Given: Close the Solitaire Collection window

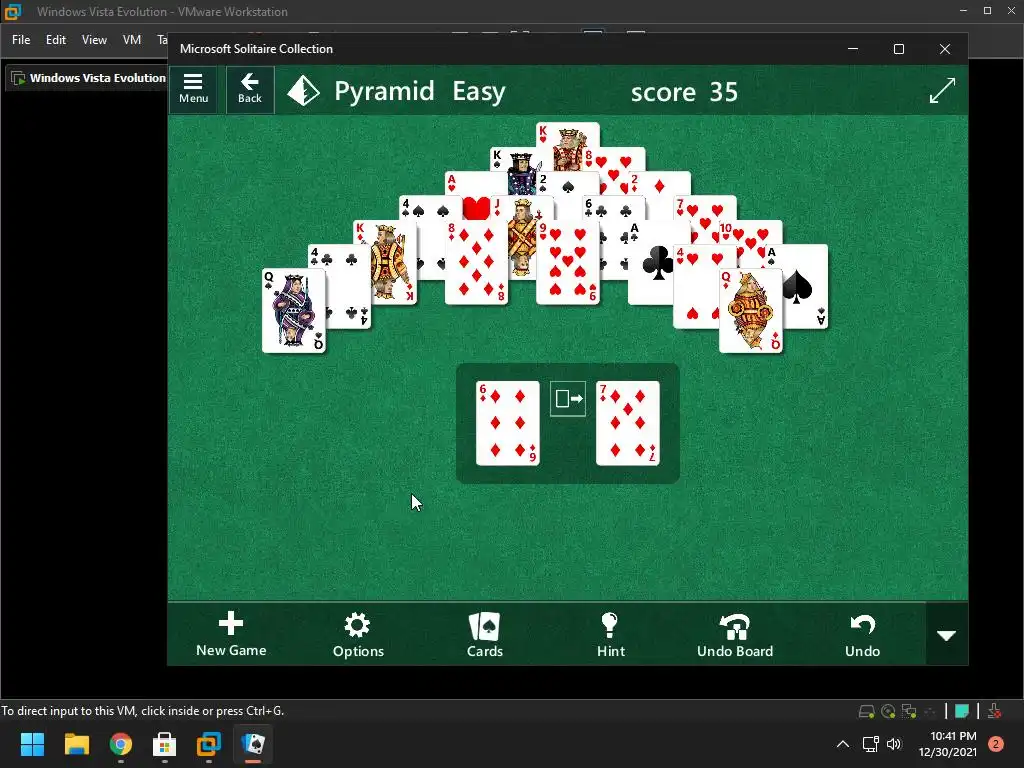Looking at the screenshot, I should tap(944, 49).
